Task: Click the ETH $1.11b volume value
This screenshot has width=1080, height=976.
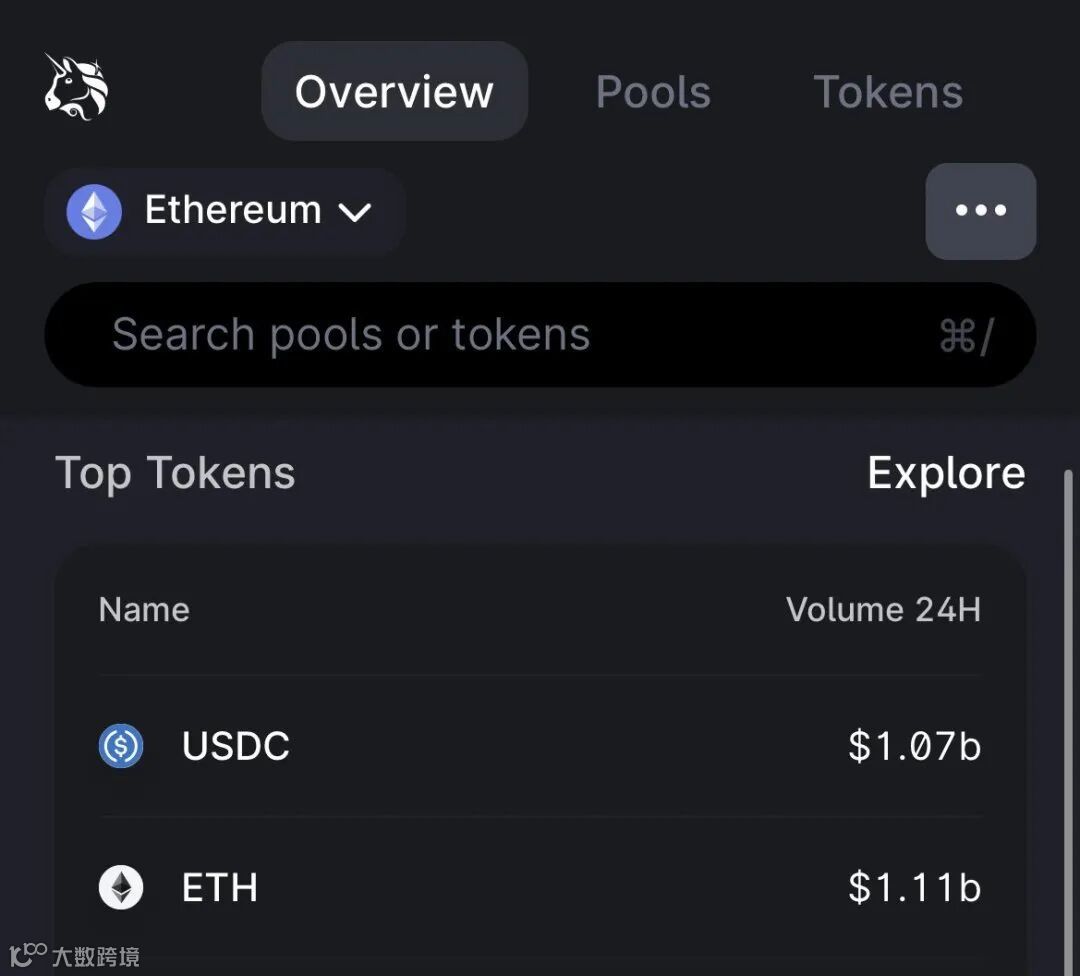Action: pos(915,887)
